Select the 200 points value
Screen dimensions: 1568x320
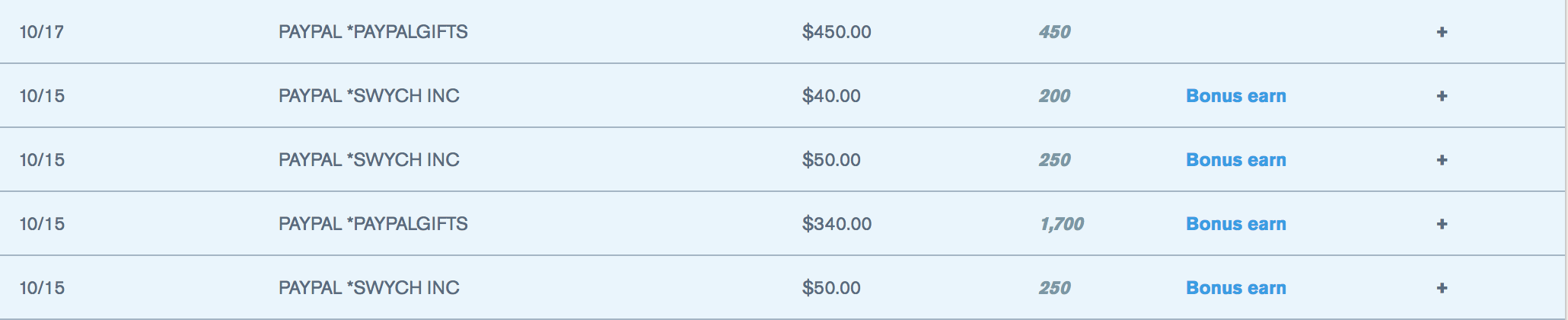tap(1054, 96)
